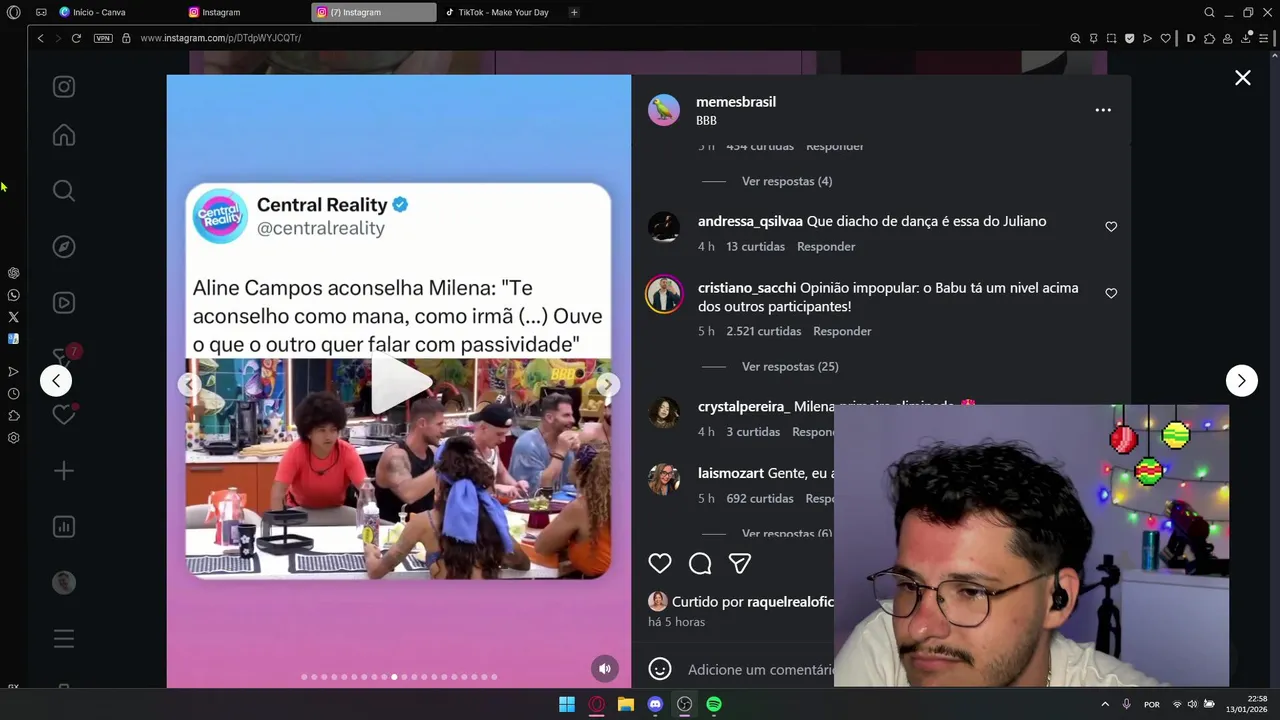
Task: Play the video in the post
Action: click(399, 384)
